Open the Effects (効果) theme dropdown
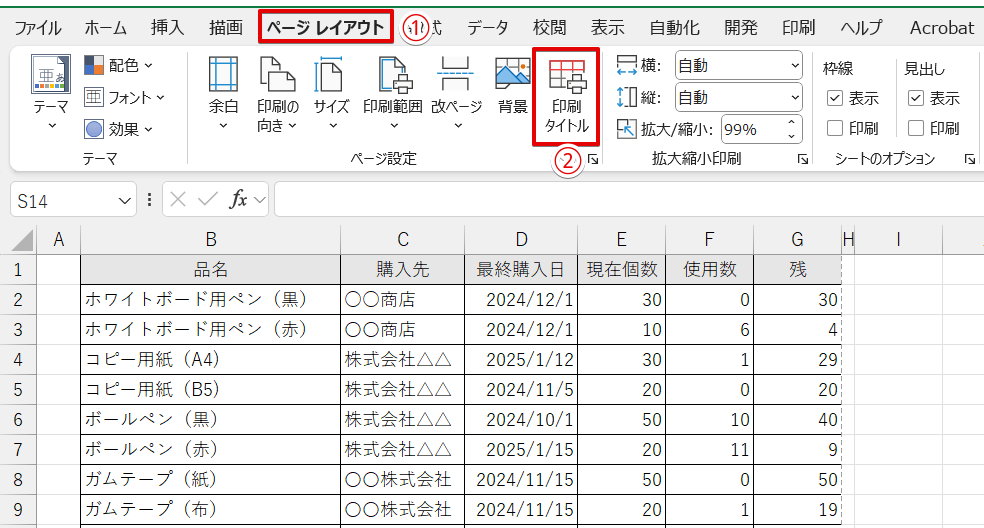 click(119, 129)
